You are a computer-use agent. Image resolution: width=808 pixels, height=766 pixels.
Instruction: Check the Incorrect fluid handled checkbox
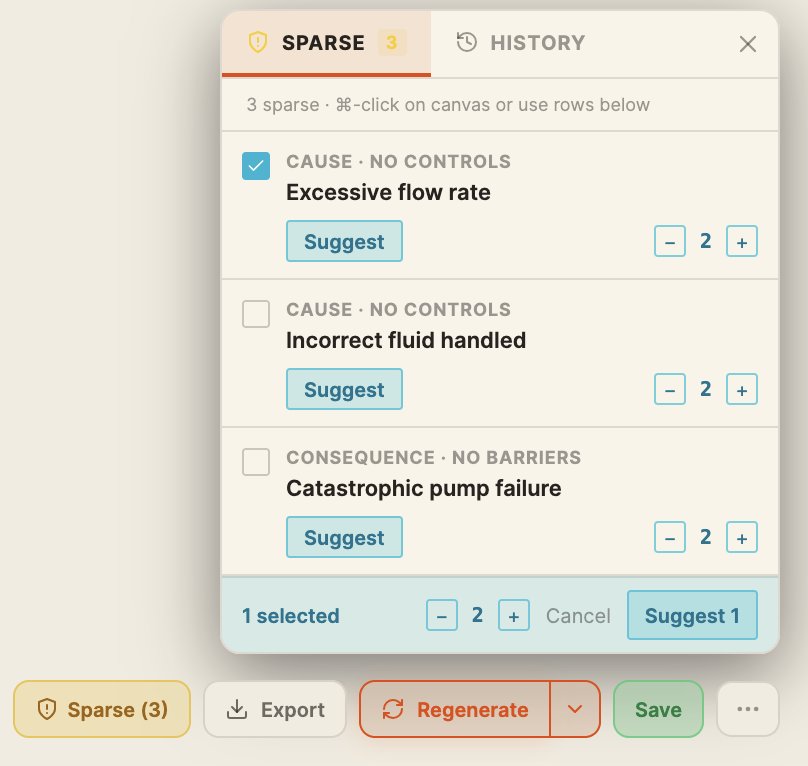[256, 314]
